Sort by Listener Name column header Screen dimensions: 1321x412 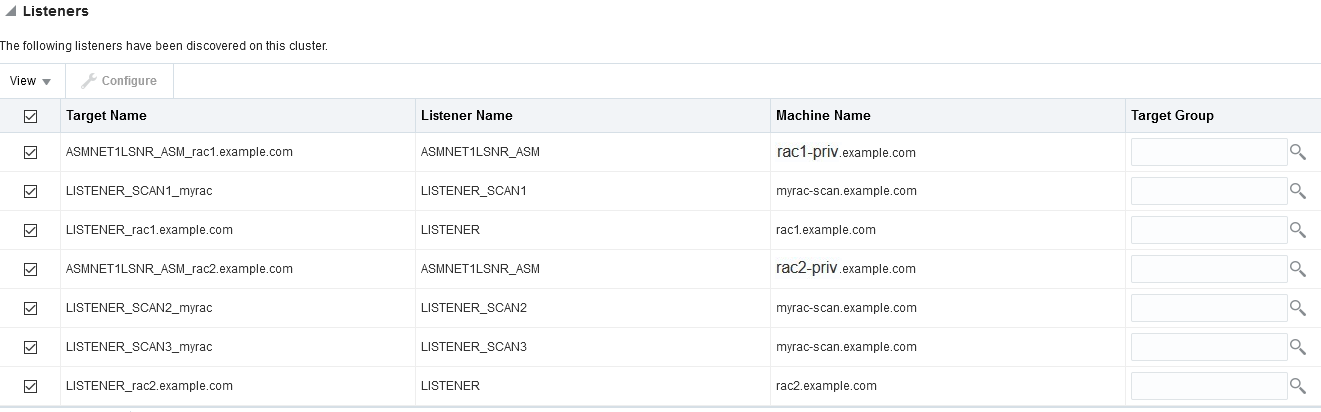pyautogui.click(x=593, y=116)
